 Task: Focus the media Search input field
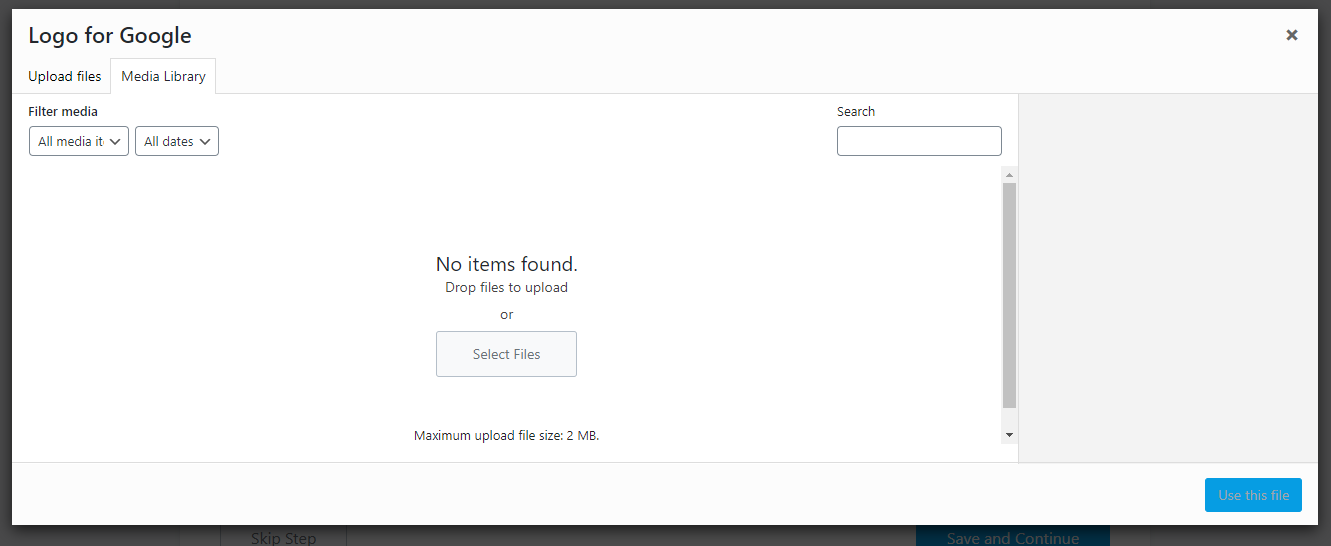click(x=919, y=141)
